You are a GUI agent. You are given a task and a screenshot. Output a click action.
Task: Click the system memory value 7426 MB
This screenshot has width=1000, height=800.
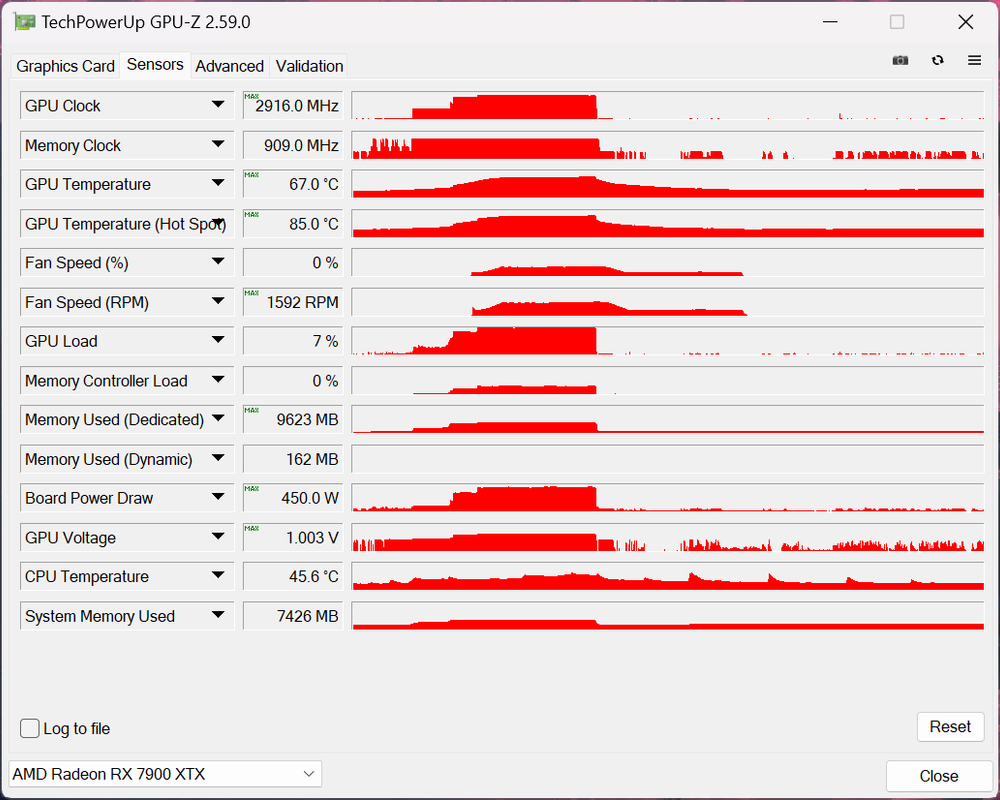(293, 616)
